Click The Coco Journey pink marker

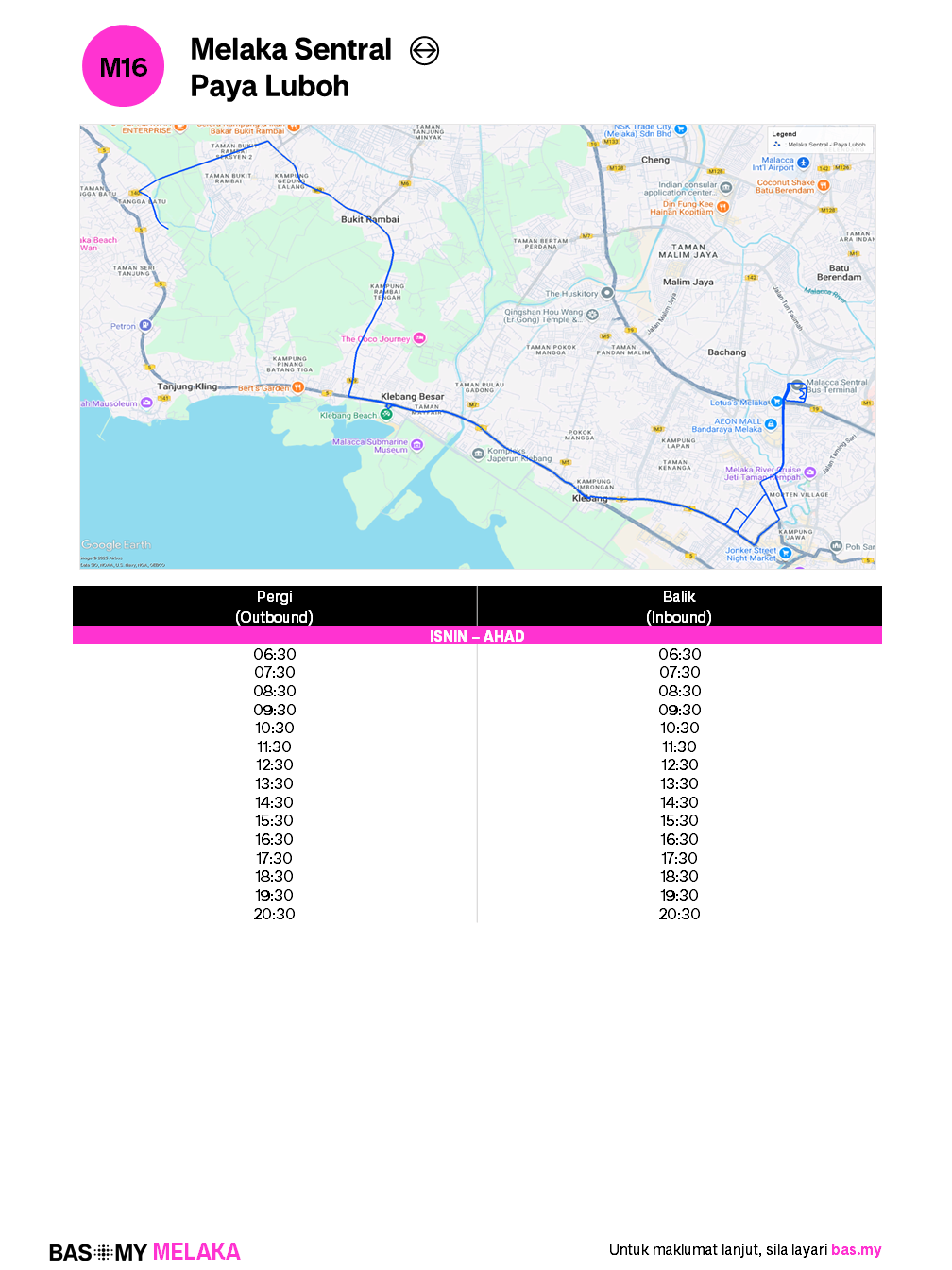pos(419,338)
